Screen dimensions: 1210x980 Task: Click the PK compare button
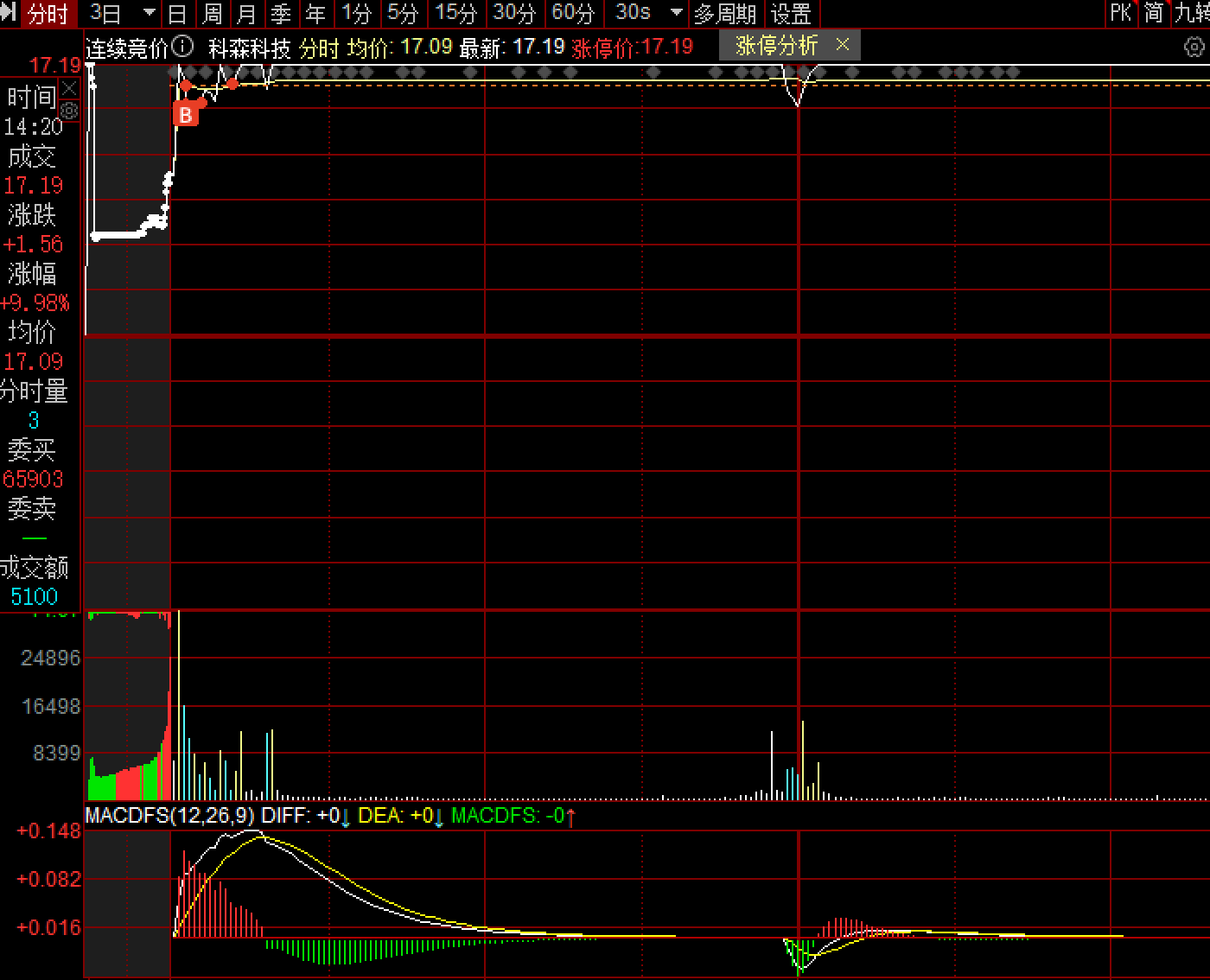pyautogui.click(x=1121, y=13)
